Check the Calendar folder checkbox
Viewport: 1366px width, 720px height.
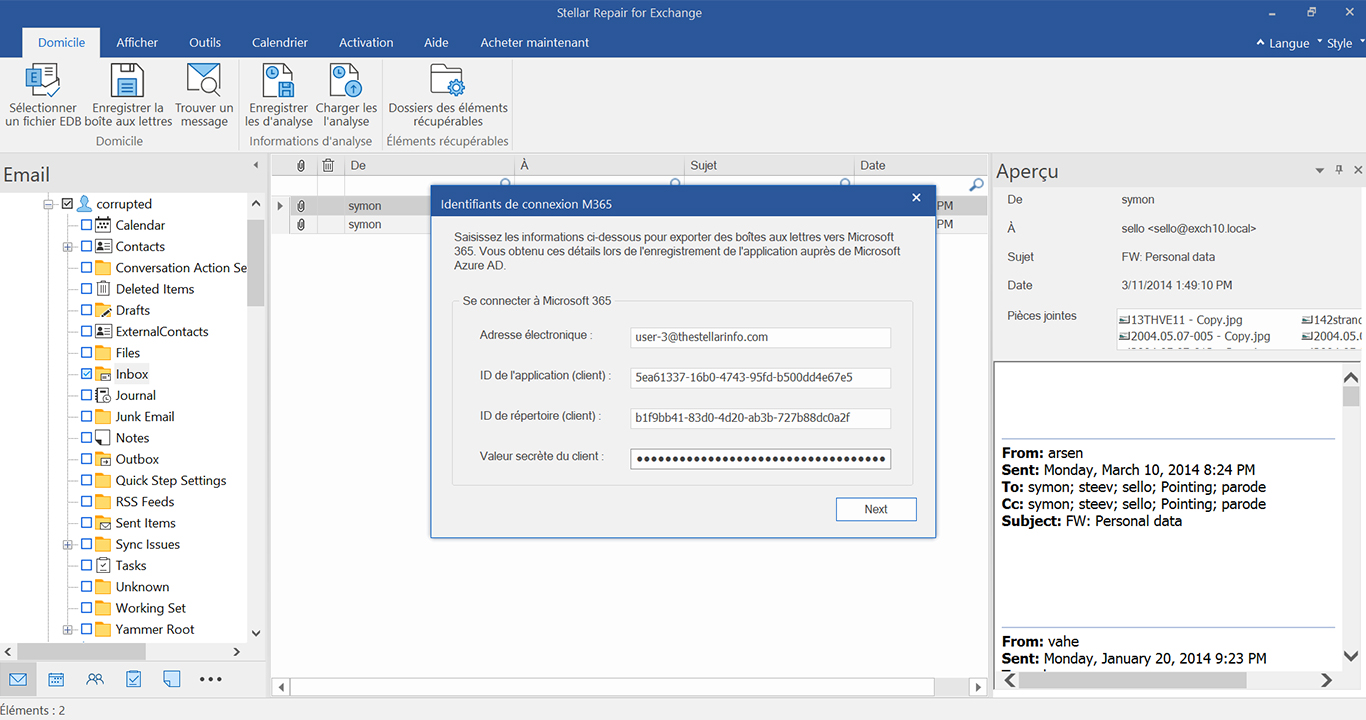click(x=86, y=225)
